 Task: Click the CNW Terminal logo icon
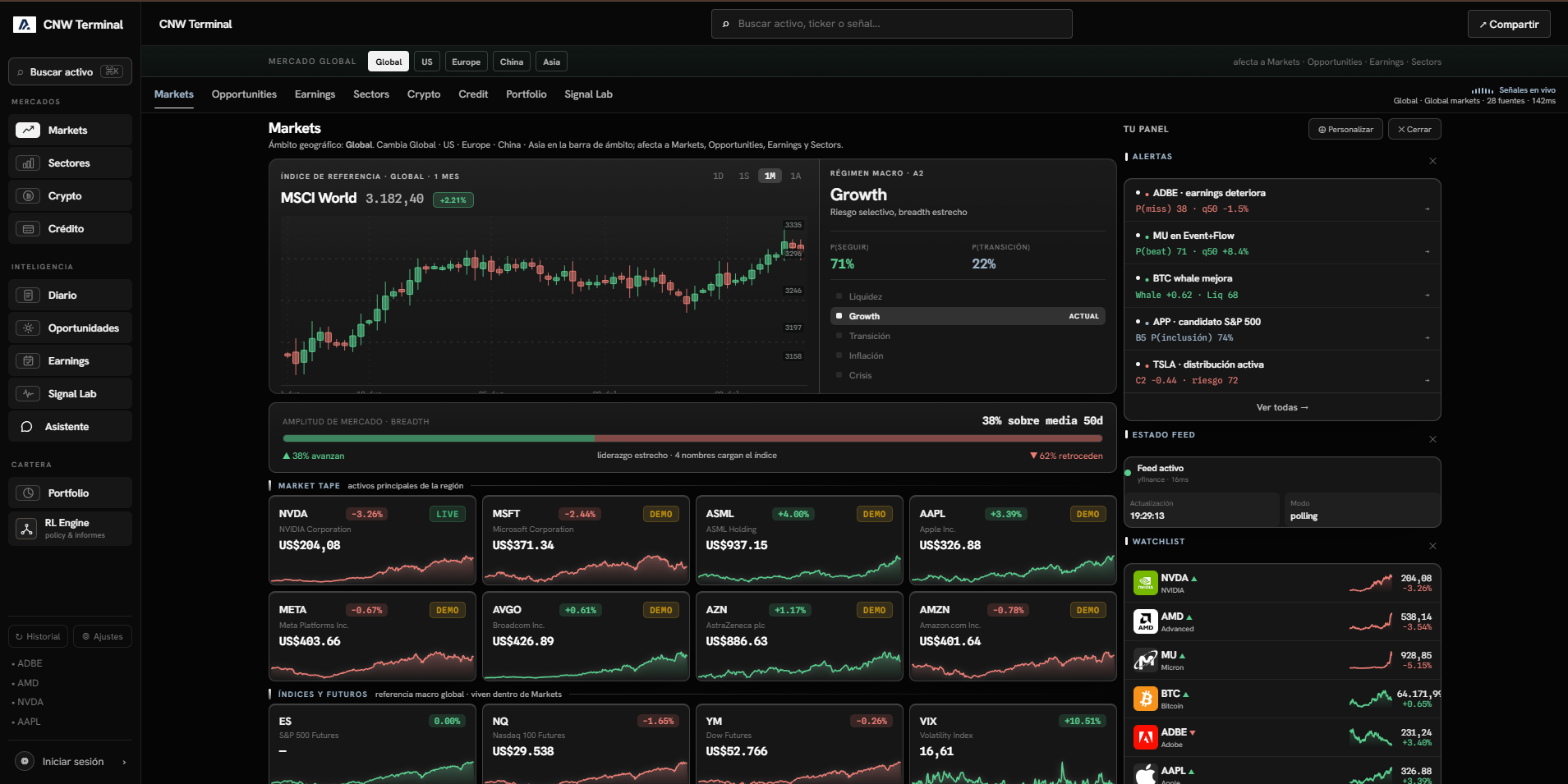pos(25,25)
